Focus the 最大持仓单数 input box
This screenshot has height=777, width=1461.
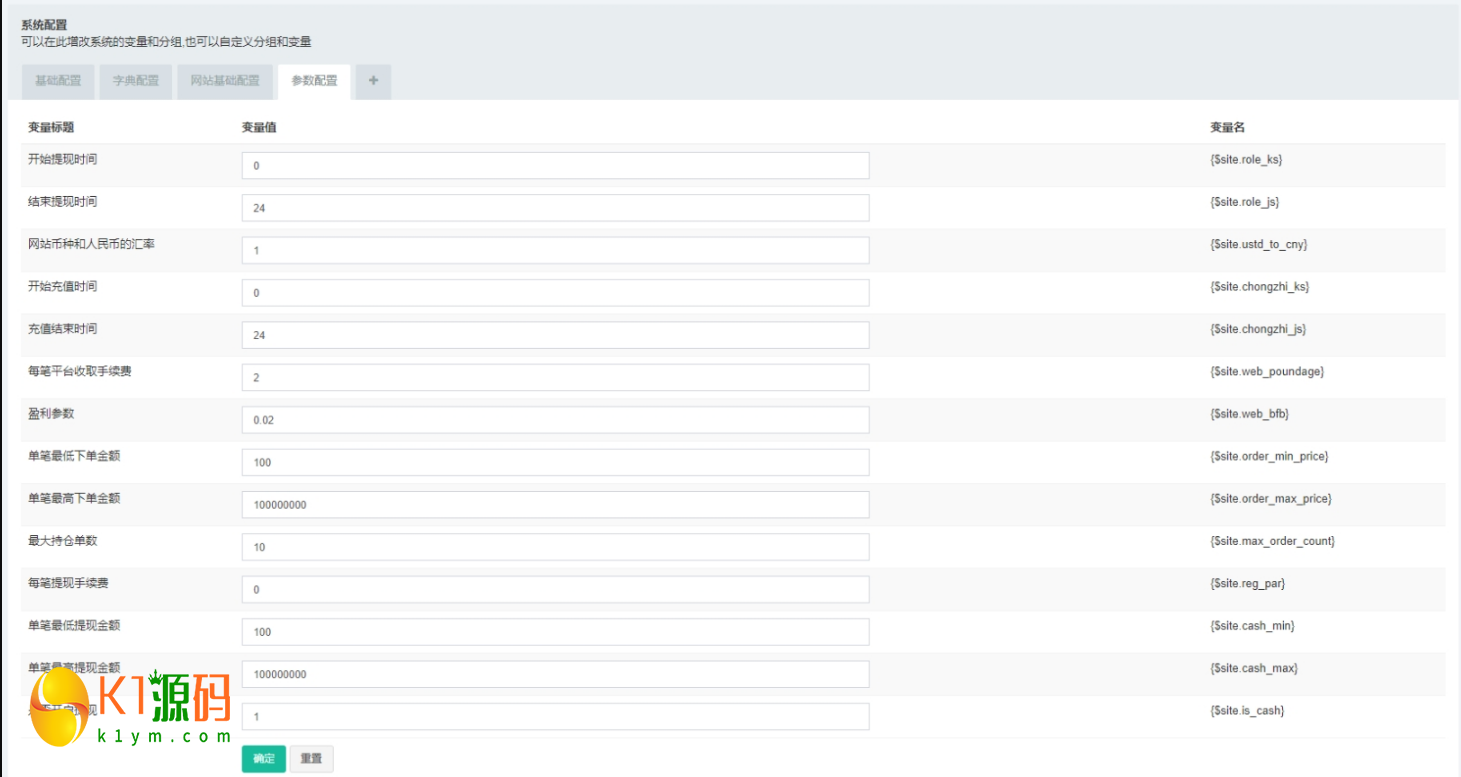click(x=555, y=547)
